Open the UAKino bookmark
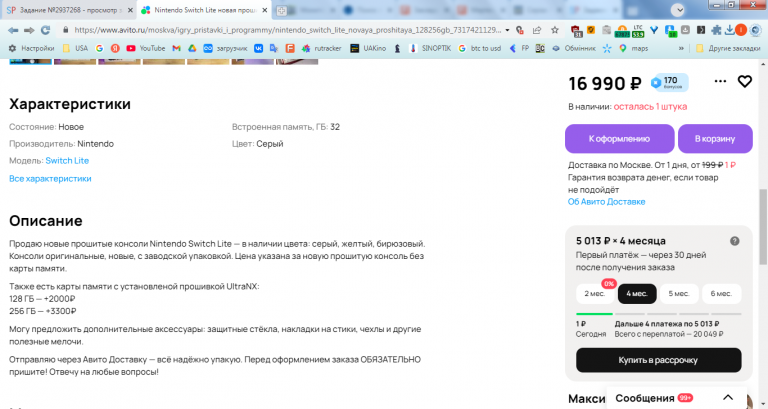The image size is (768, 409). (368, 48)
